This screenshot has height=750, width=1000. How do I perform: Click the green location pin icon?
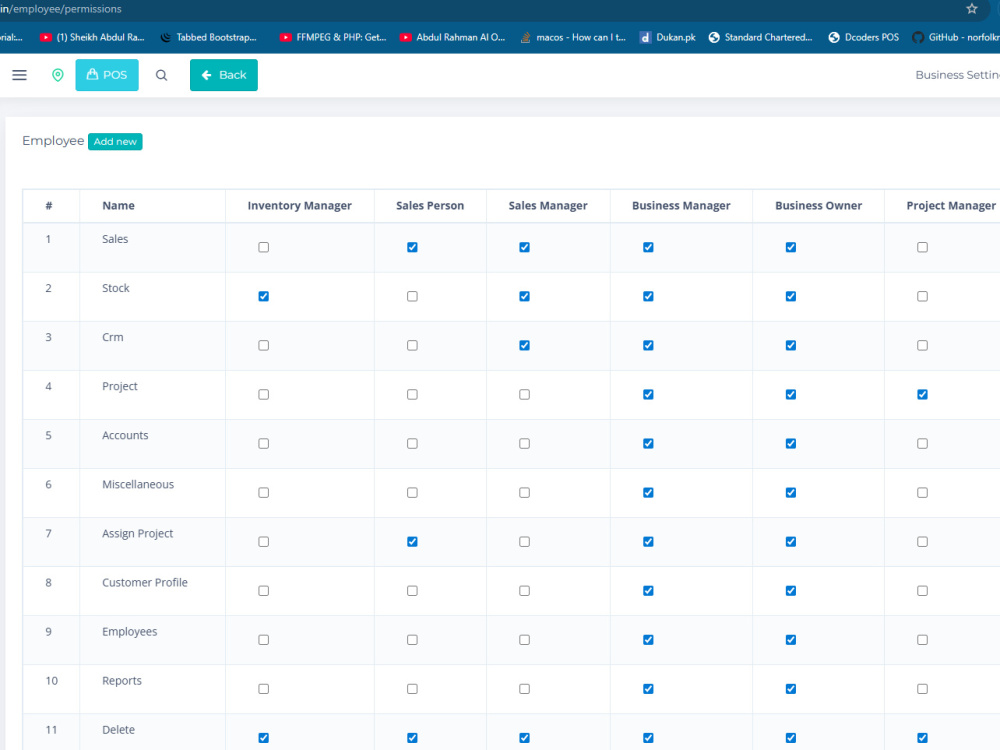(57, 75)
